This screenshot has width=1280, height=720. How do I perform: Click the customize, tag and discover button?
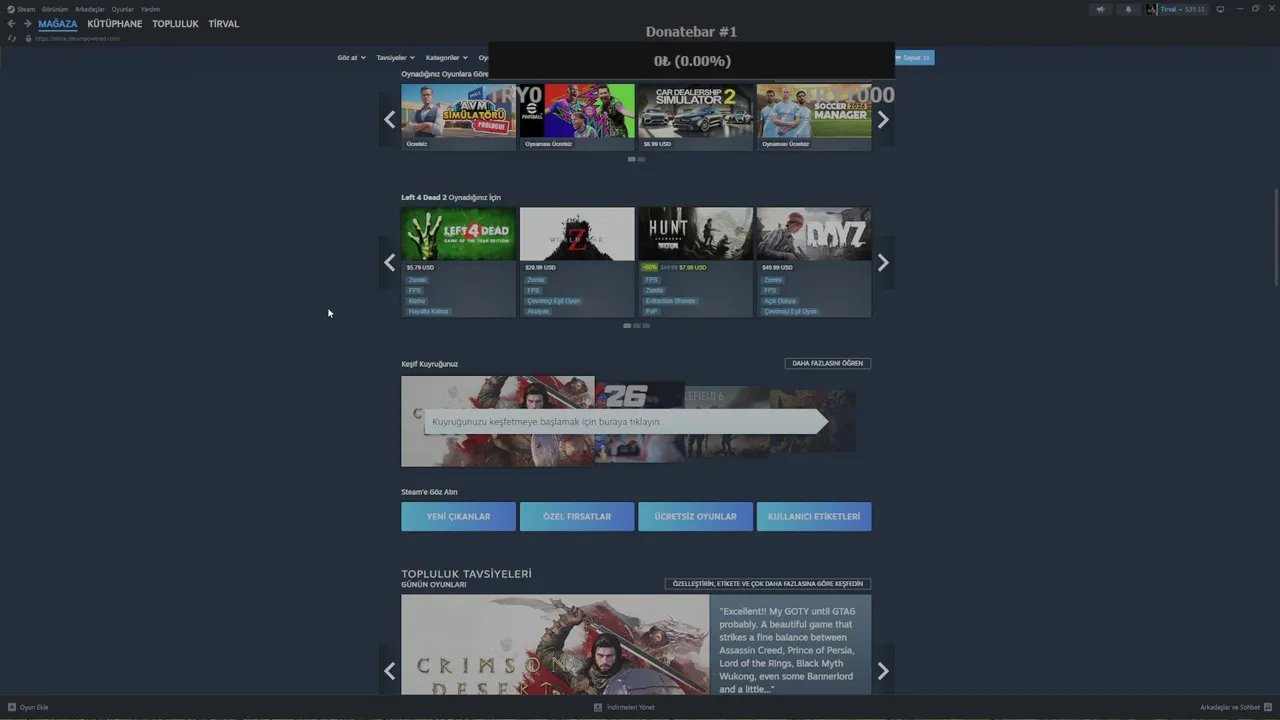768,584
